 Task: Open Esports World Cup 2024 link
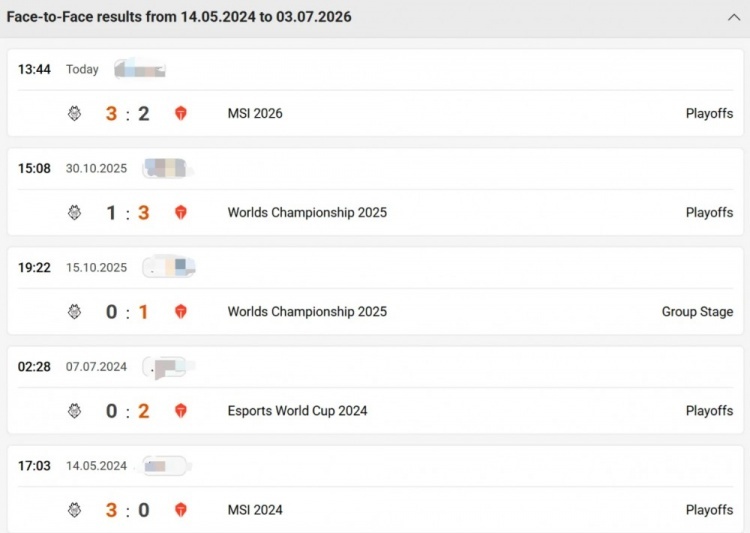point(298,411)
